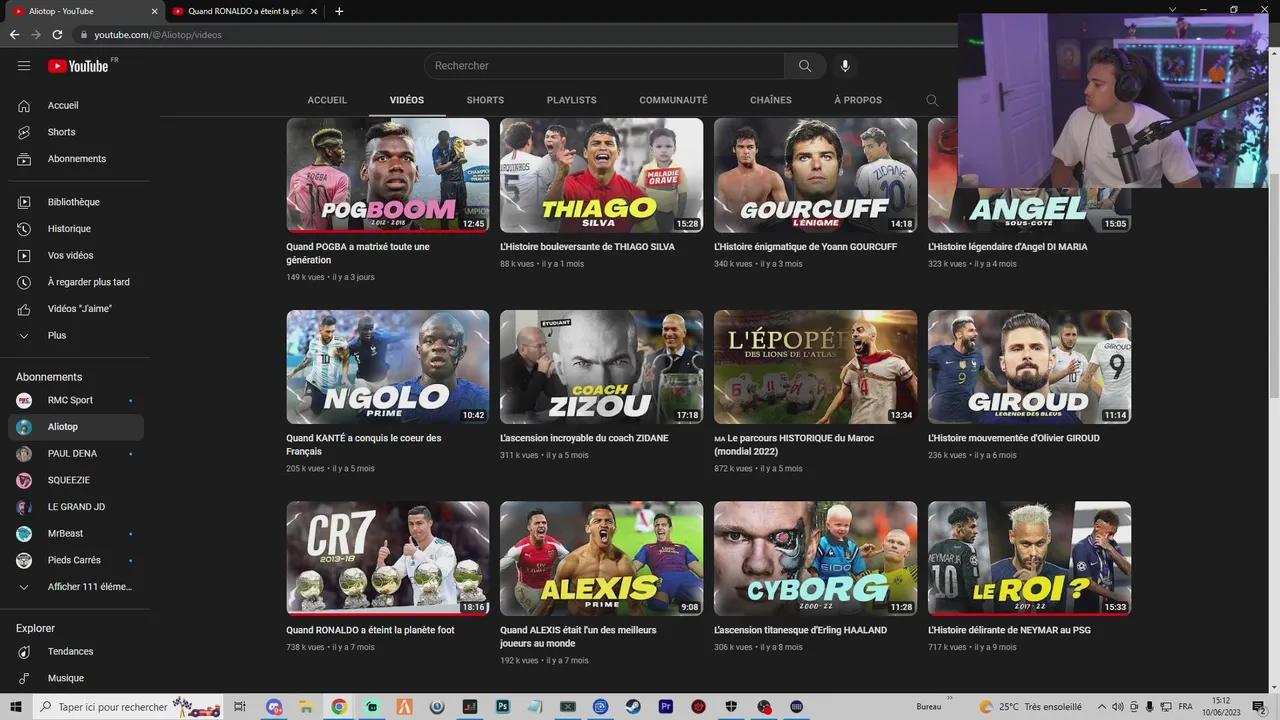Open the Windows notification center
Image resolution: width=1280 pixels, height=720 pixels.
click(1259, 707)
